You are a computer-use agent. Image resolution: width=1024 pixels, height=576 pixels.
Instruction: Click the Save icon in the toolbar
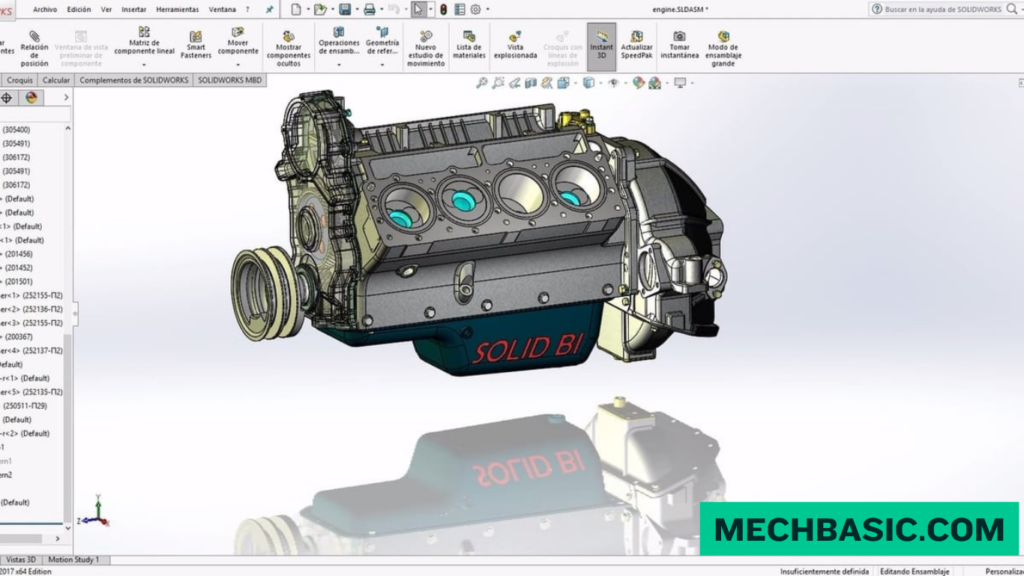point(345,9)
